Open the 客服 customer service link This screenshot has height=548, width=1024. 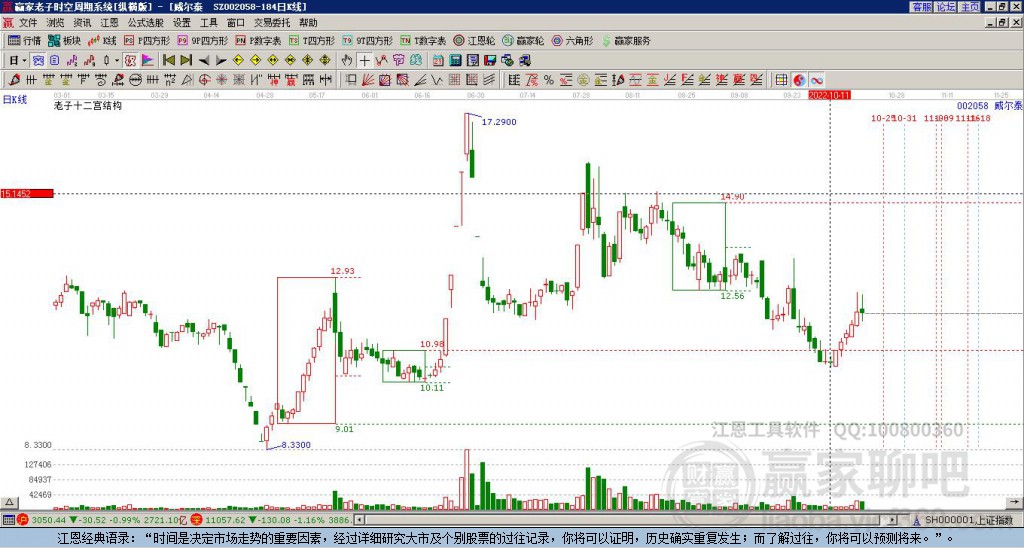(x=921, y=7)
